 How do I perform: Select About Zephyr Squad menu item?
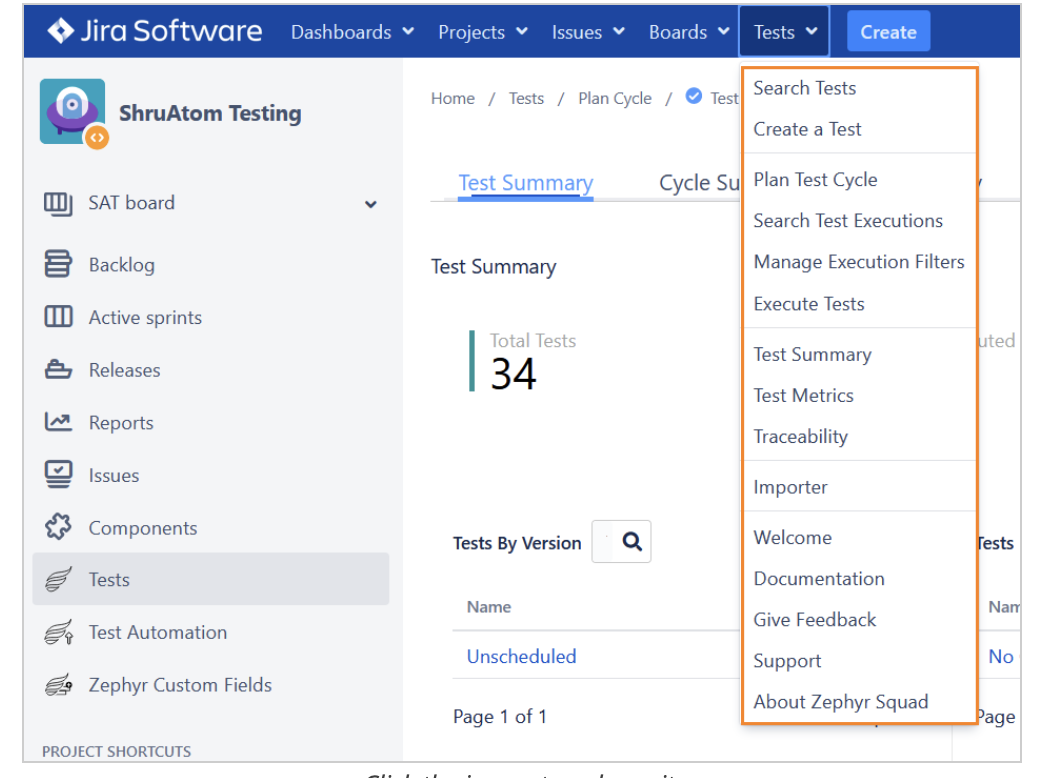840,702
